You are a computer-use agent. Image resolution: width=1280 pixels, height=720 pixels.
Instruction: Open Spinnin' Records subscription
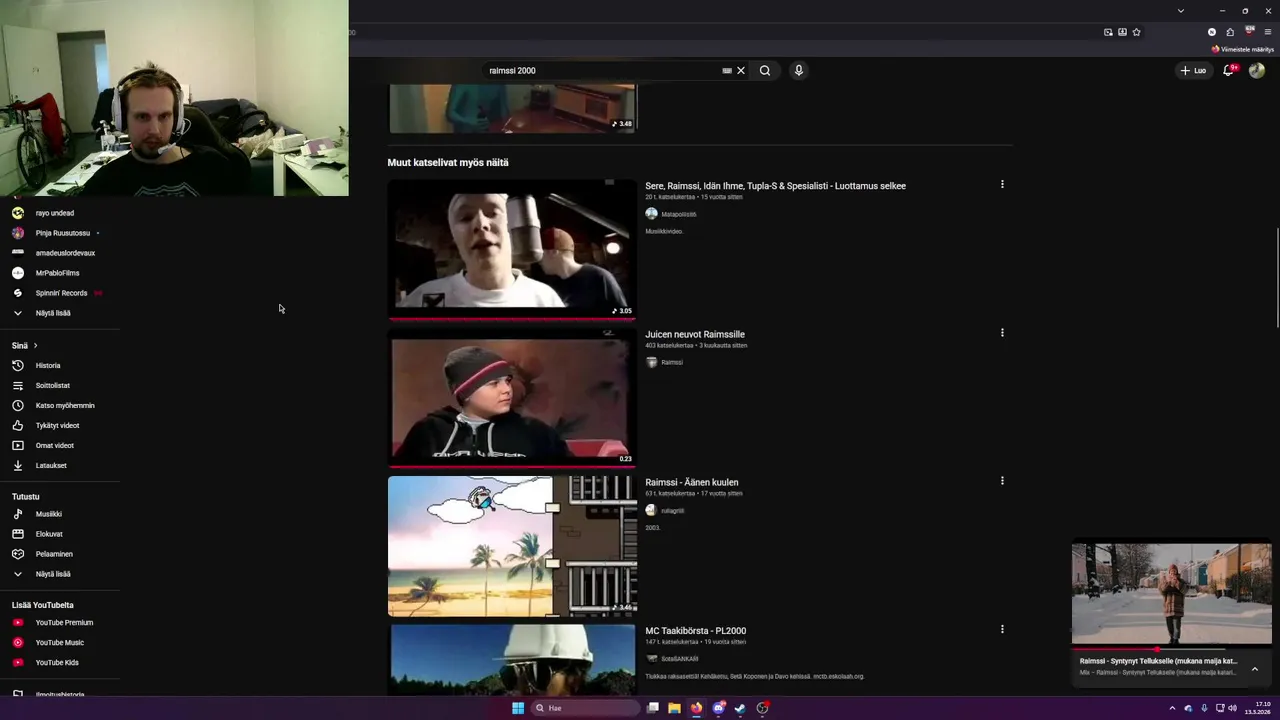60,293
